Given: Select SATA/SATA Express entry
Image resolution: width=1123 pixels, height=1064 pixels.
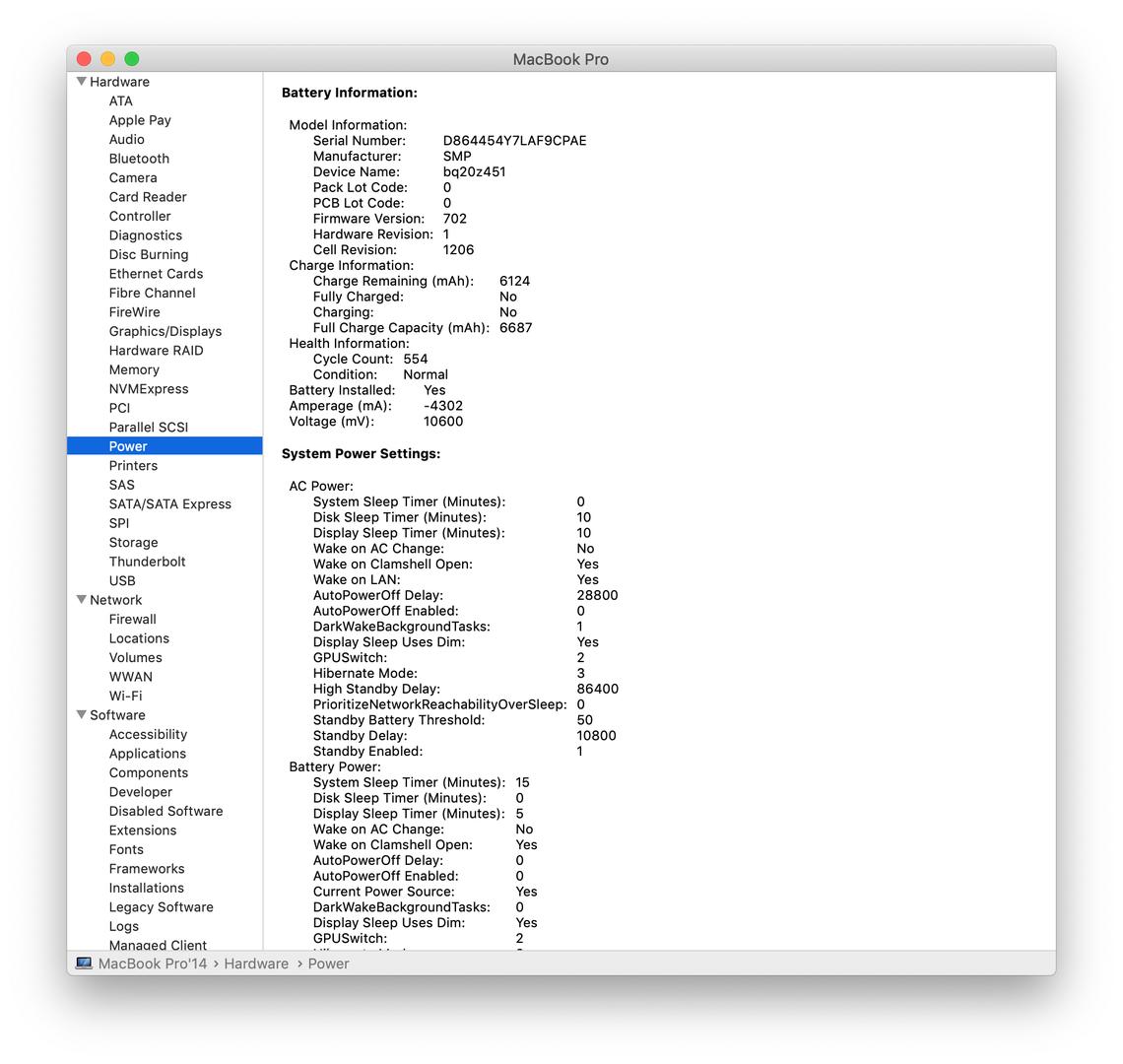Looking at the screenshot, I should point(169,504).
